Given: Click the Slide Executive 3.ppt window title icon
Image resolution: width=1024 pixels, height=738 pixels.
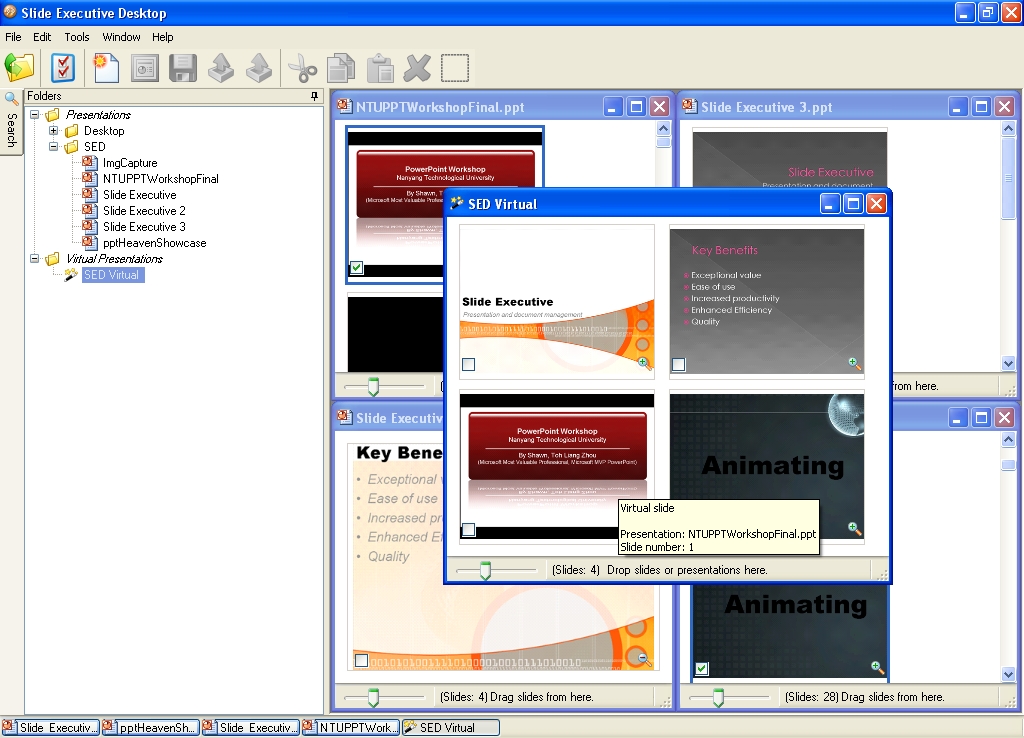Looking at the screenshot, I should click(690, 106).
